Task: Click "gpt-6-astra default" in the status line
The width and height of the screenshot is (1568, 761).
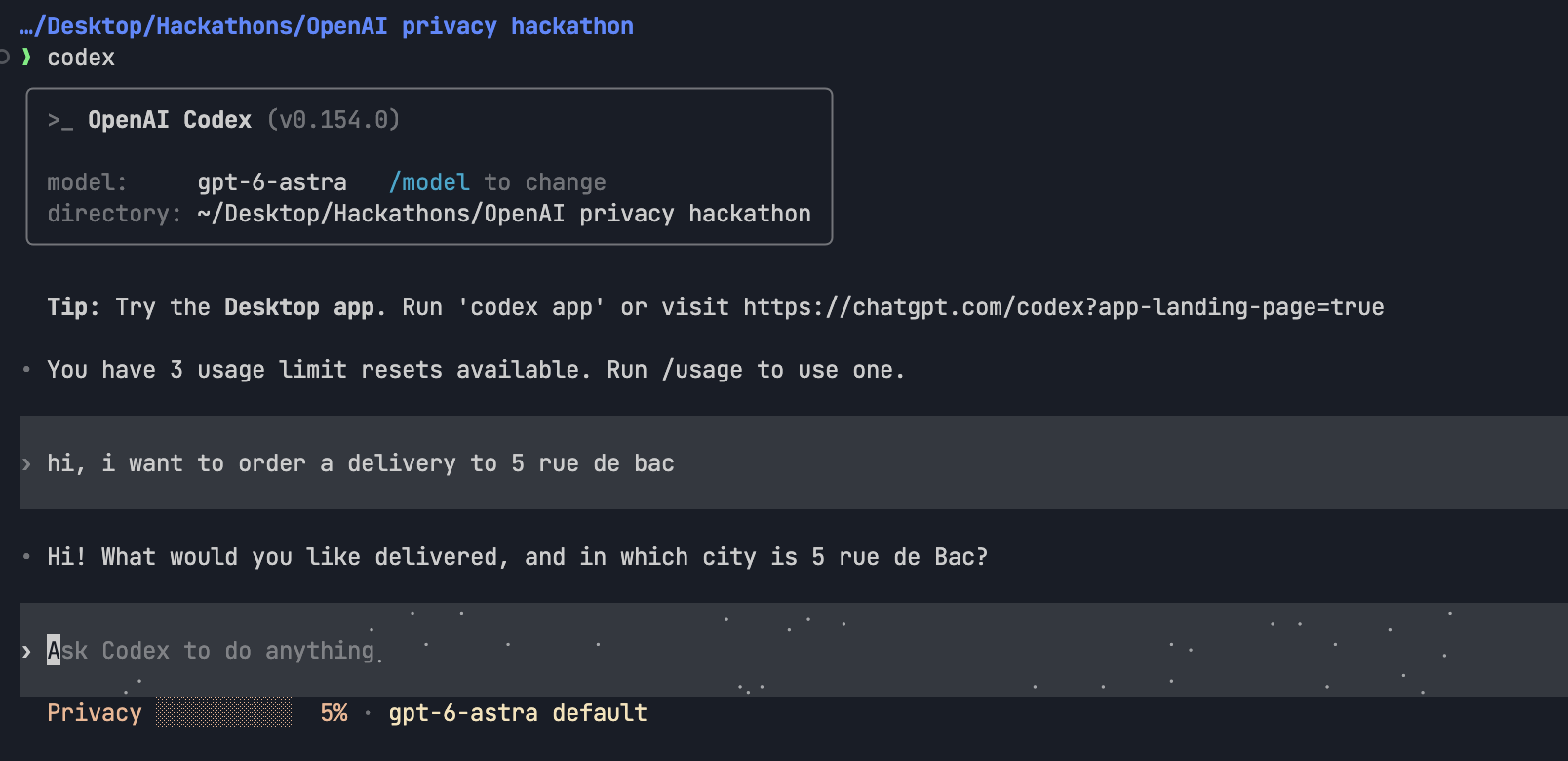Action: 518,713
